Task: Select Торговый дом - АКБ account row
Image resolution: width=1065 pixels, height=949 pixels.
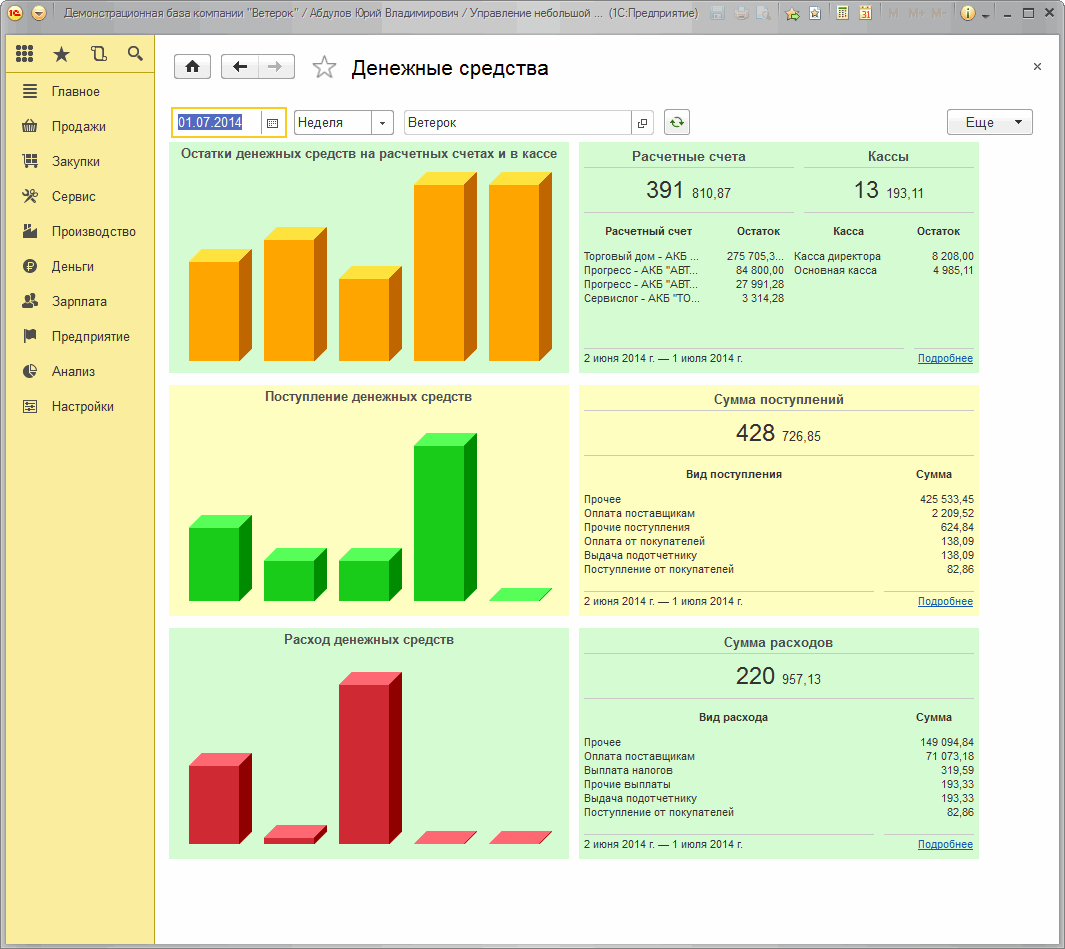Action: coord(683,256)
